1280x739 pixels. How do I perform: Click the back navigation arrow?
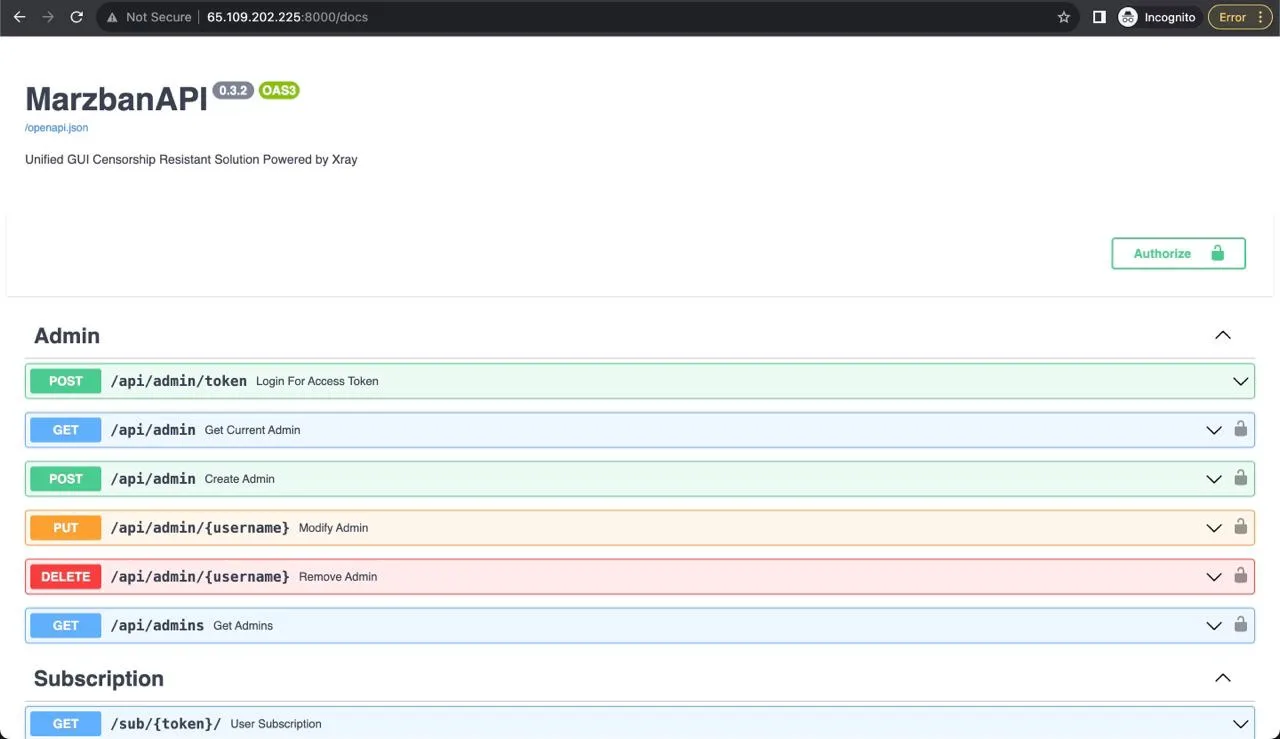(x=19, y=16)
